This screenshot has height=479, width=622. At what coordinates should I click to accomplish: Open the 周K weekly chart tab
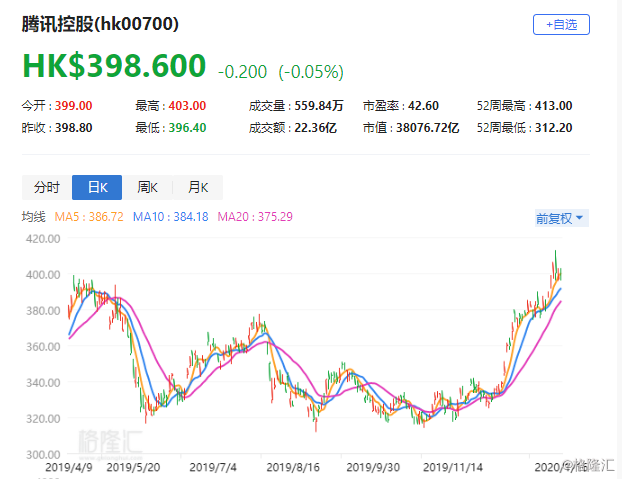pyautogui.click(x=147, y=187)
